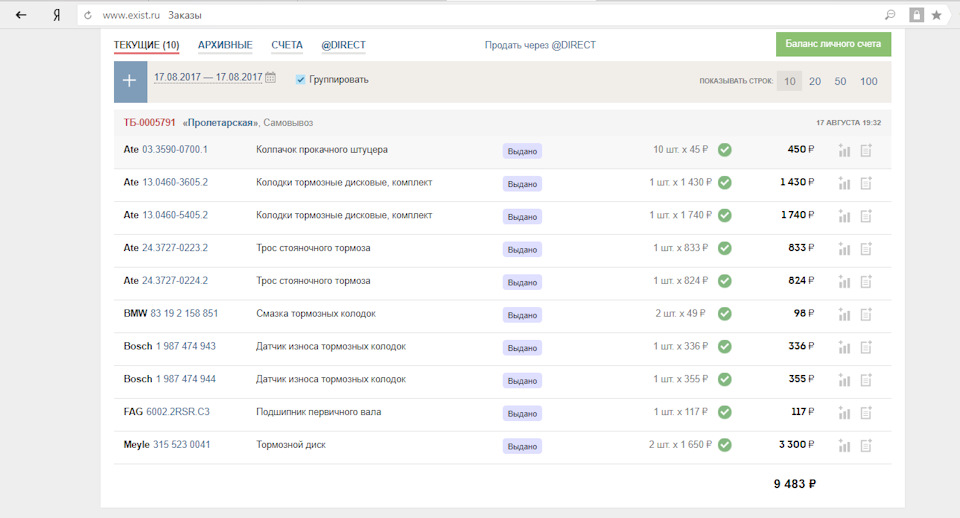Viewport: 960px width, 518px height.
Task: Open note icon for Meyle 315 523 0041 row
Action: pyautogui.click(x=866, y=445)
